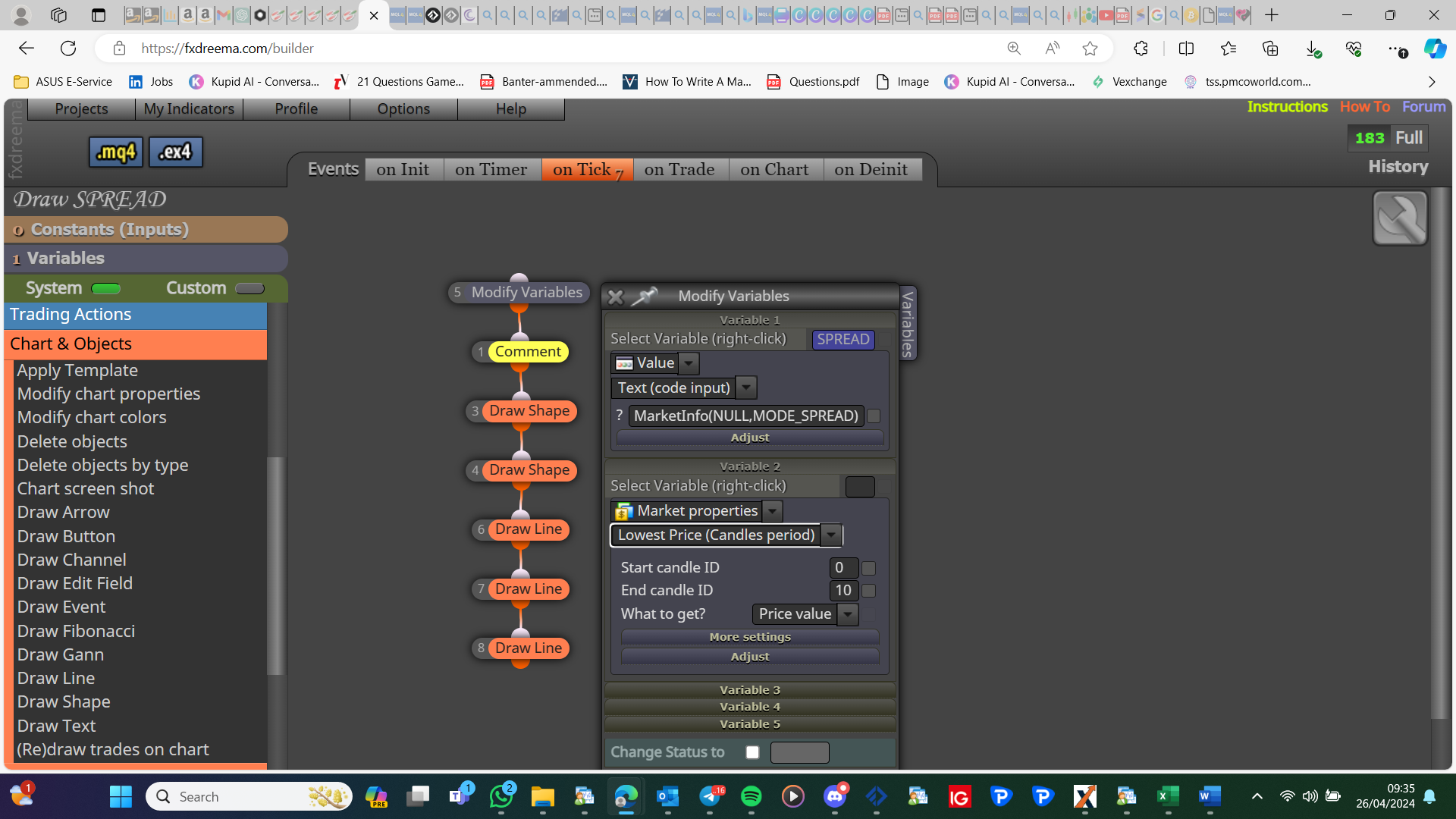Click End candle ID value field

[843, 591]
